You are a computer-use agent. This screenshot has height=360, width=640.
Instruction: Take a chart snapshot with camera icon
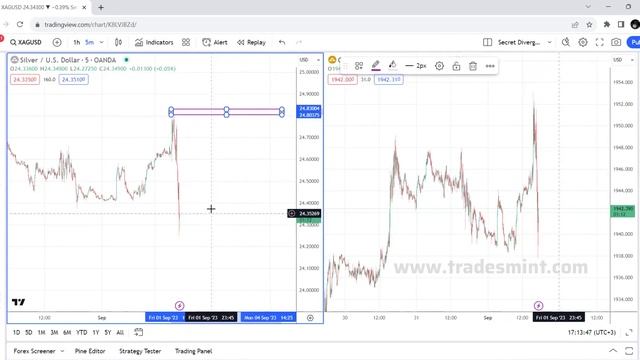click(x=616, y=42)
